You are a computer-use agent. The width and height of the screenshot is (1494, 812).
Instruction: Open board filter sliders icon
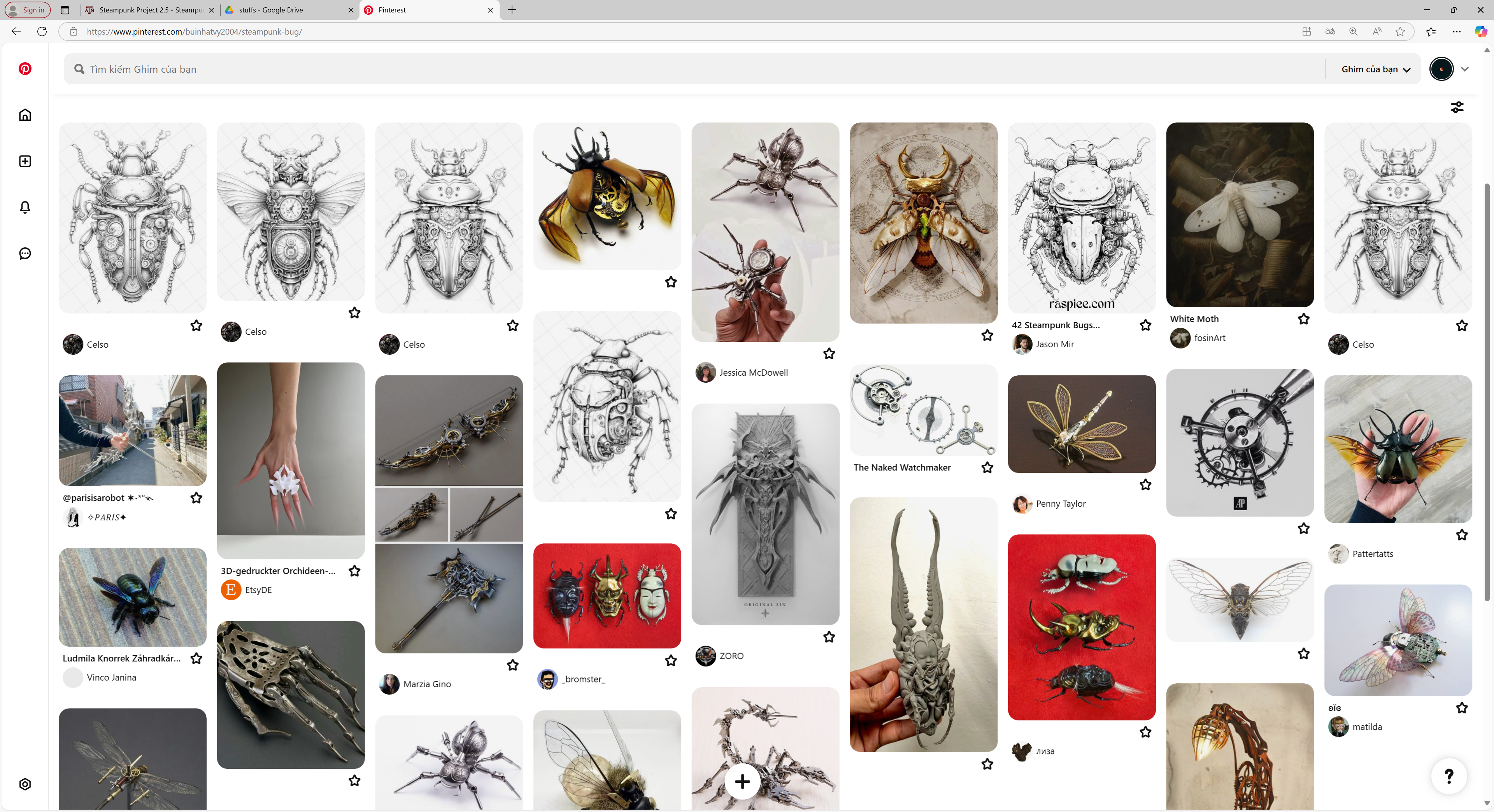(x=1457, y=107)
